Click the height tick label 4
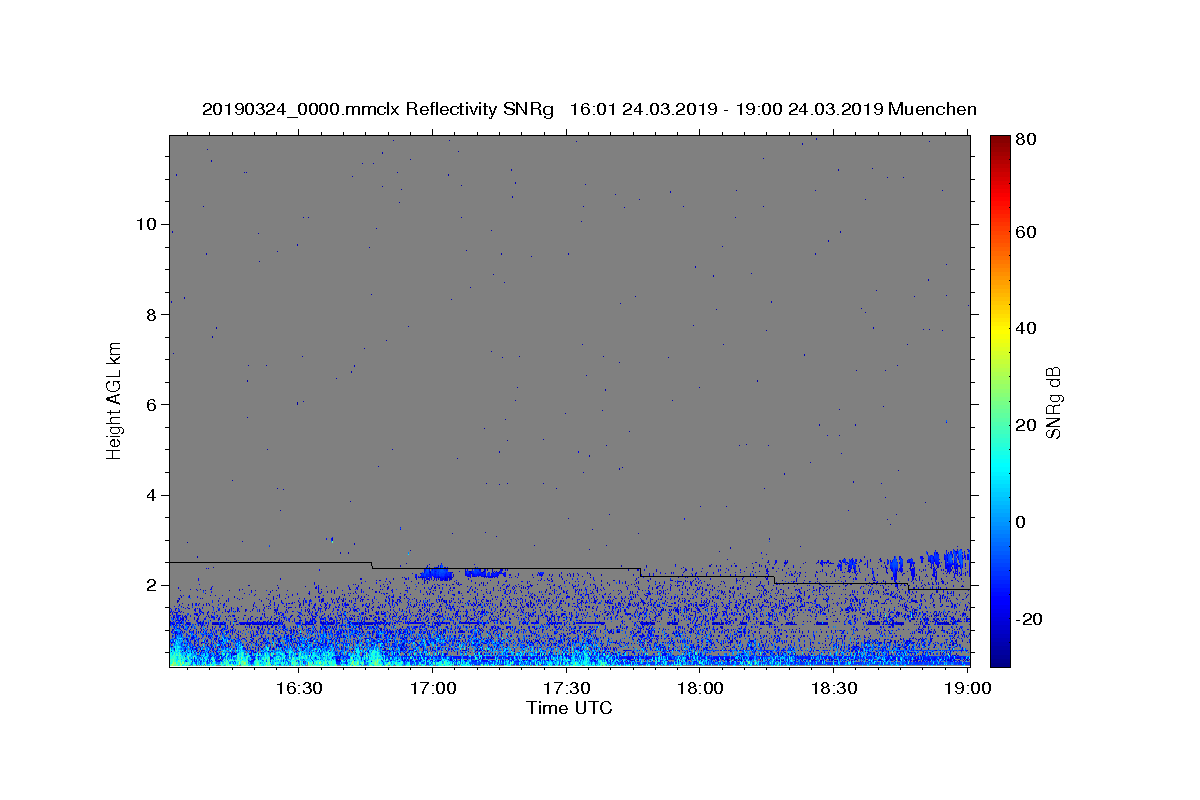 152,495
